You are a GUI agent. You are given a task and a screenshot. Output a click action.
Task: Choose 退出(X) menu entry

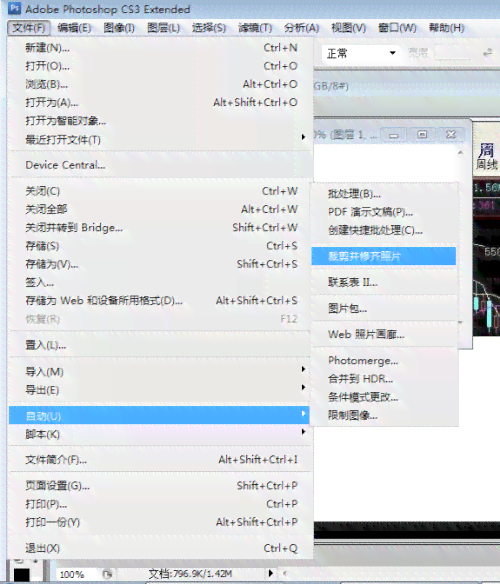pyautogui.click(x=160, y=548)
